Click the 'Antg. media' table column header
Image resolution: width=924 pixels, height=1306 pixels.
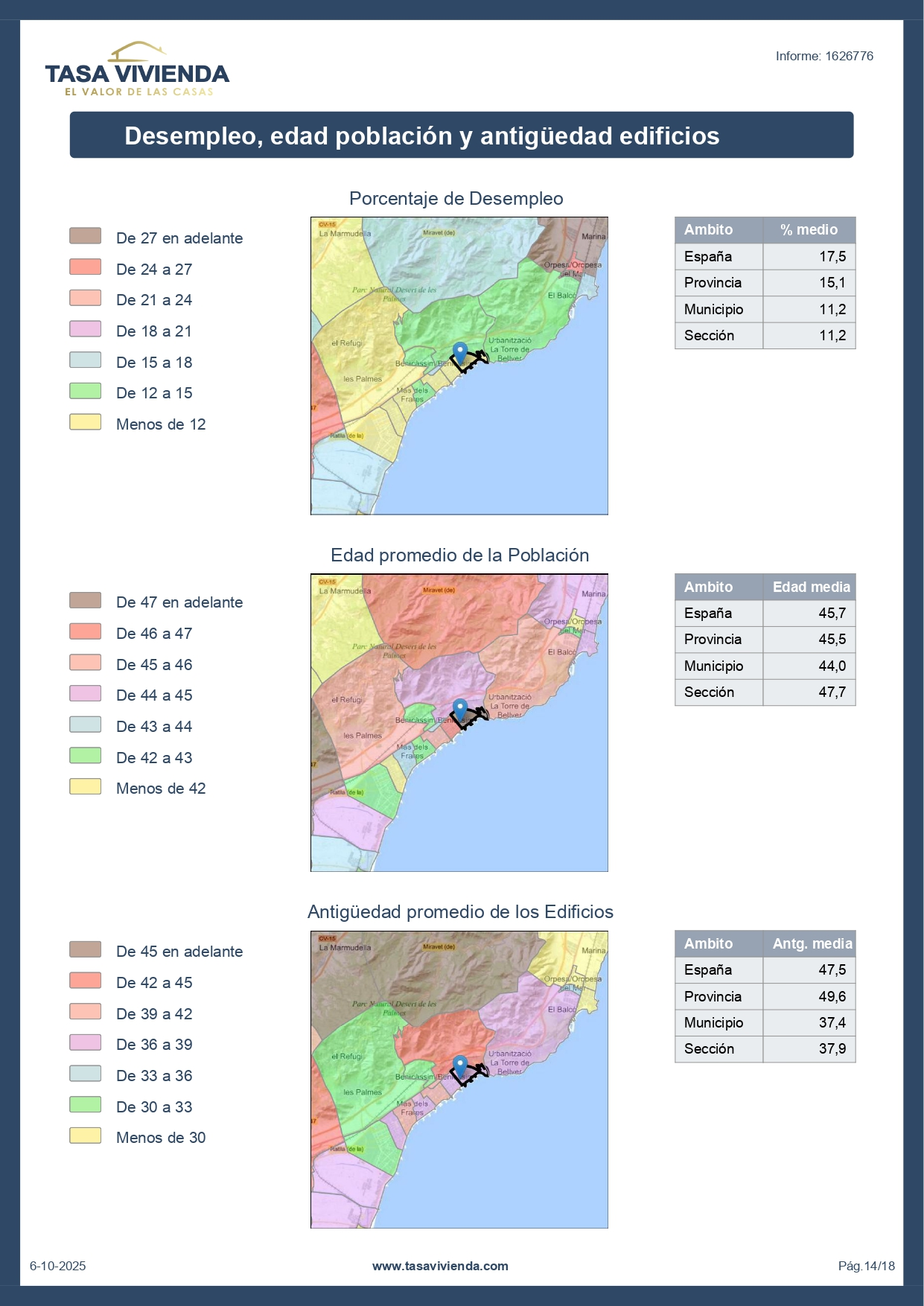(x=811, y=943)
